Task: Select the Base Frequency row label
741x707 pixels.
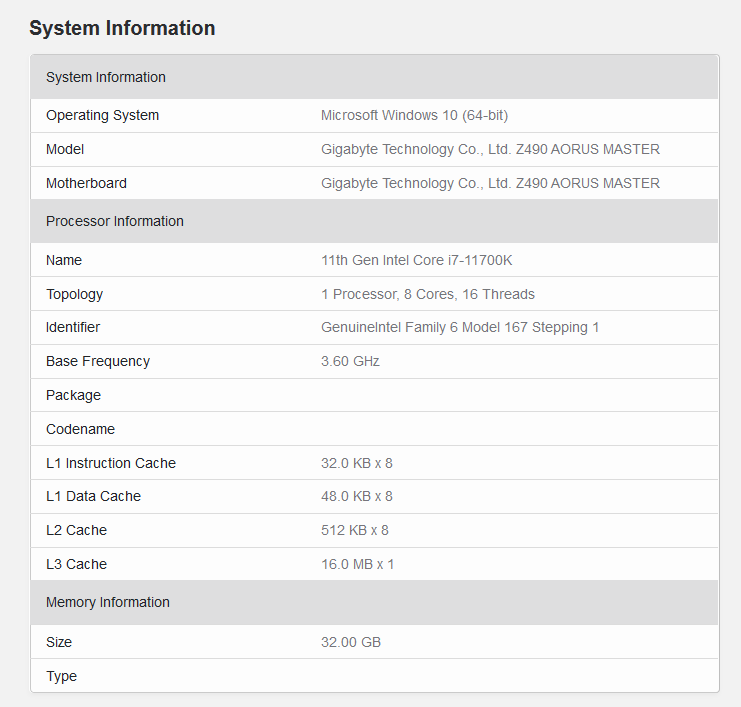Action: pos(98,361)
